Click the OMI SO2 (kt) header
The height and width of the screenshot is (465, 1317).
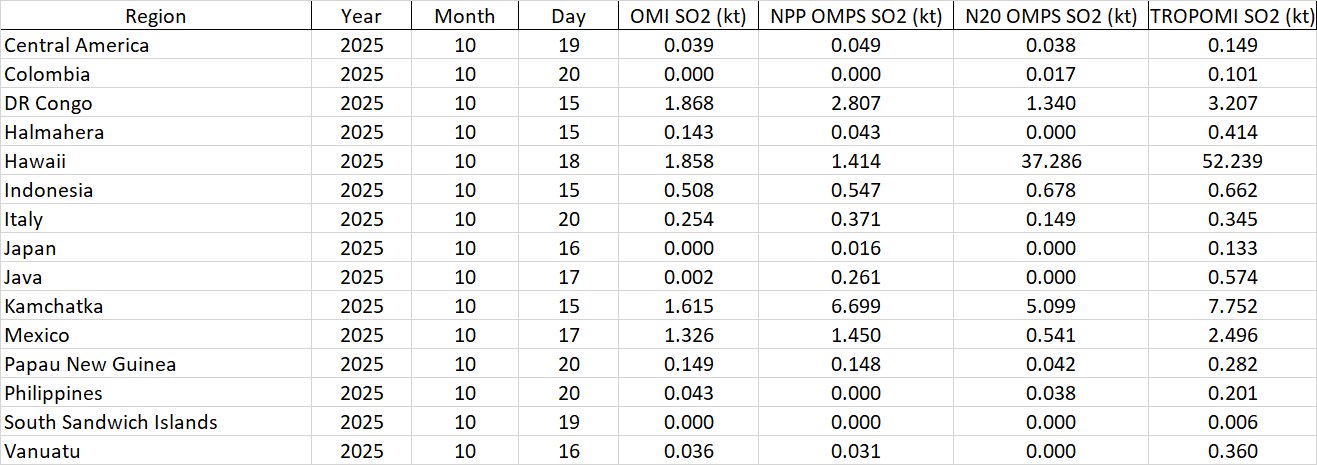point(688,16)
